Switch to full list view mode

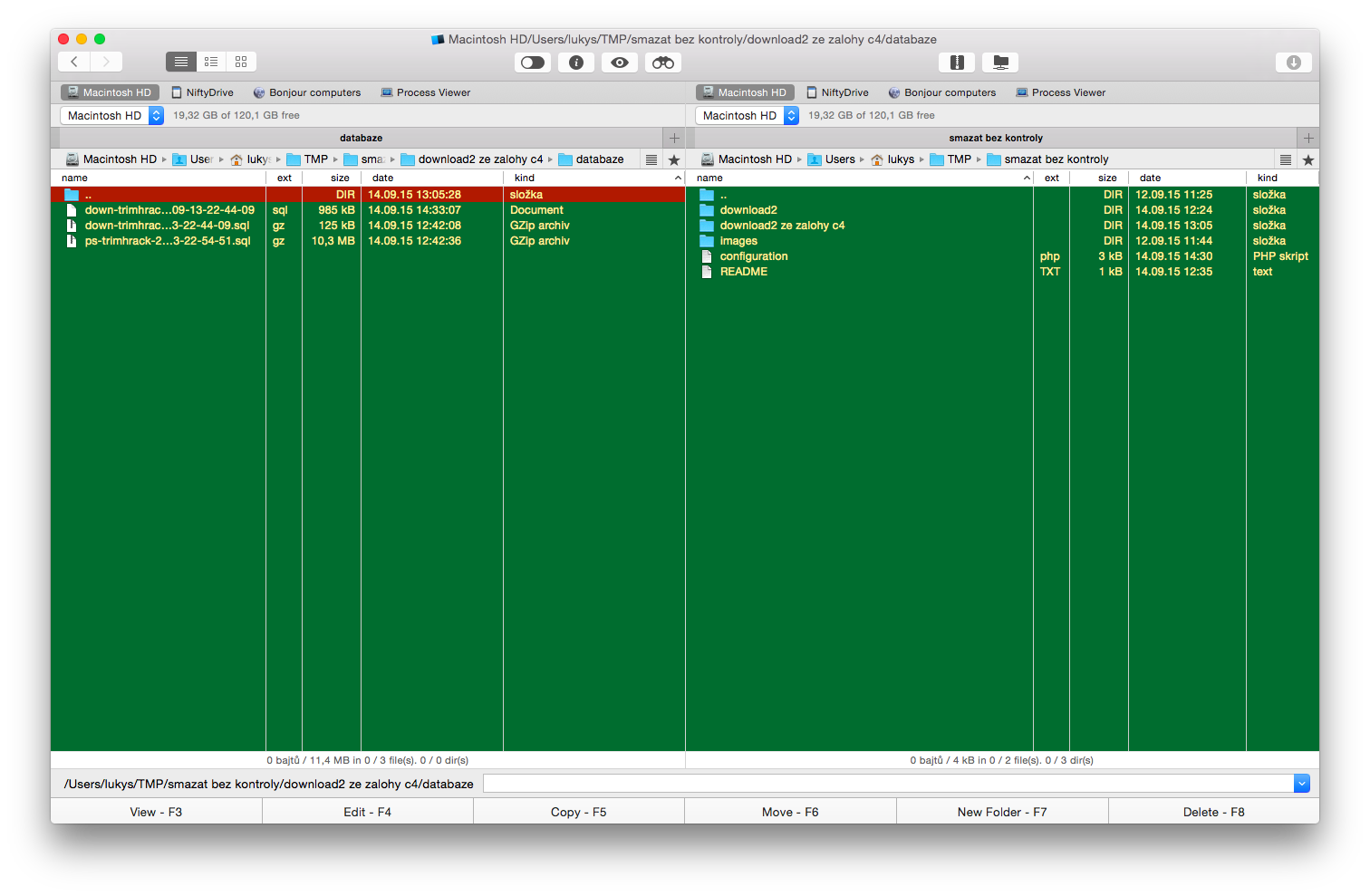(x=181, y=62)
